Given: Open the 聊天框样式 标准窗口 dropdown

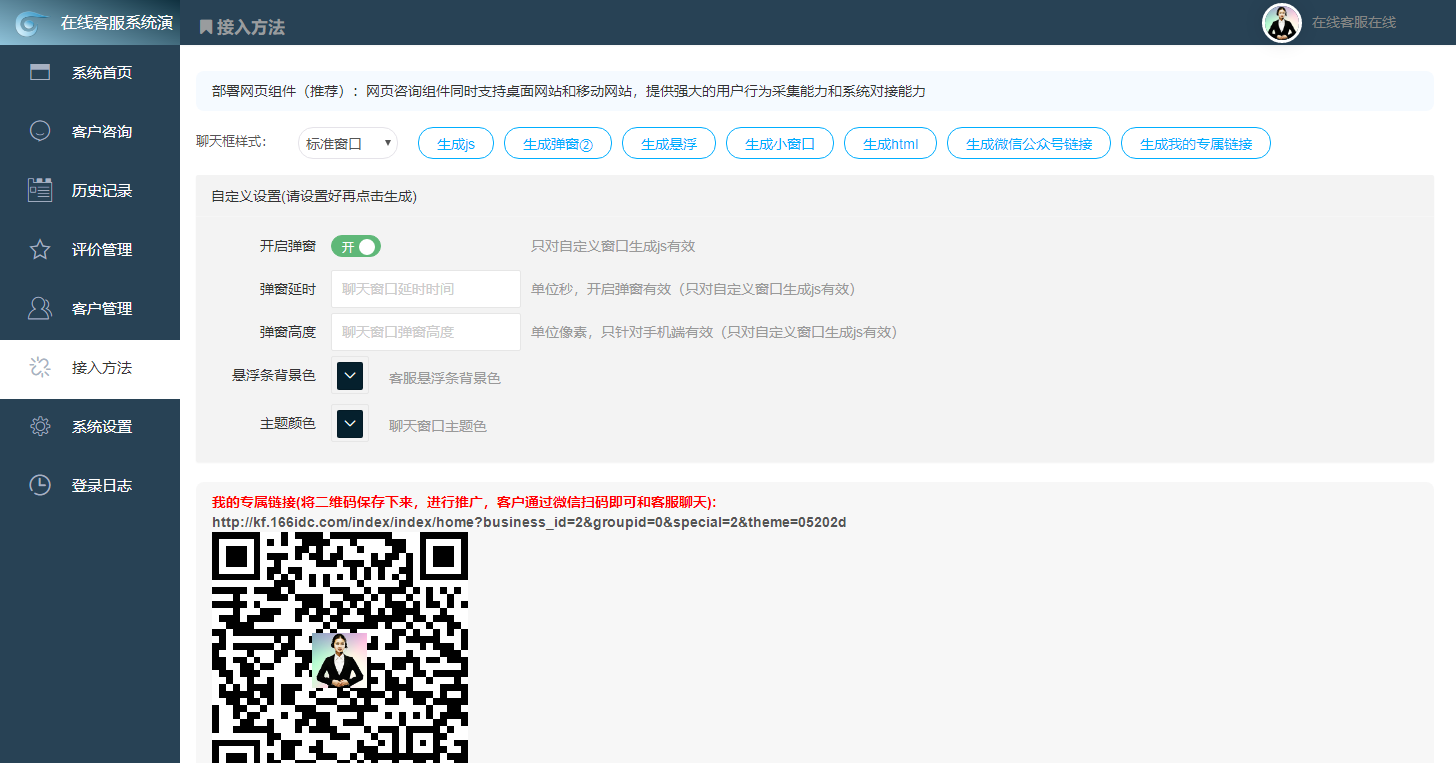Looking at the screenshot, I should pos(347,143).
